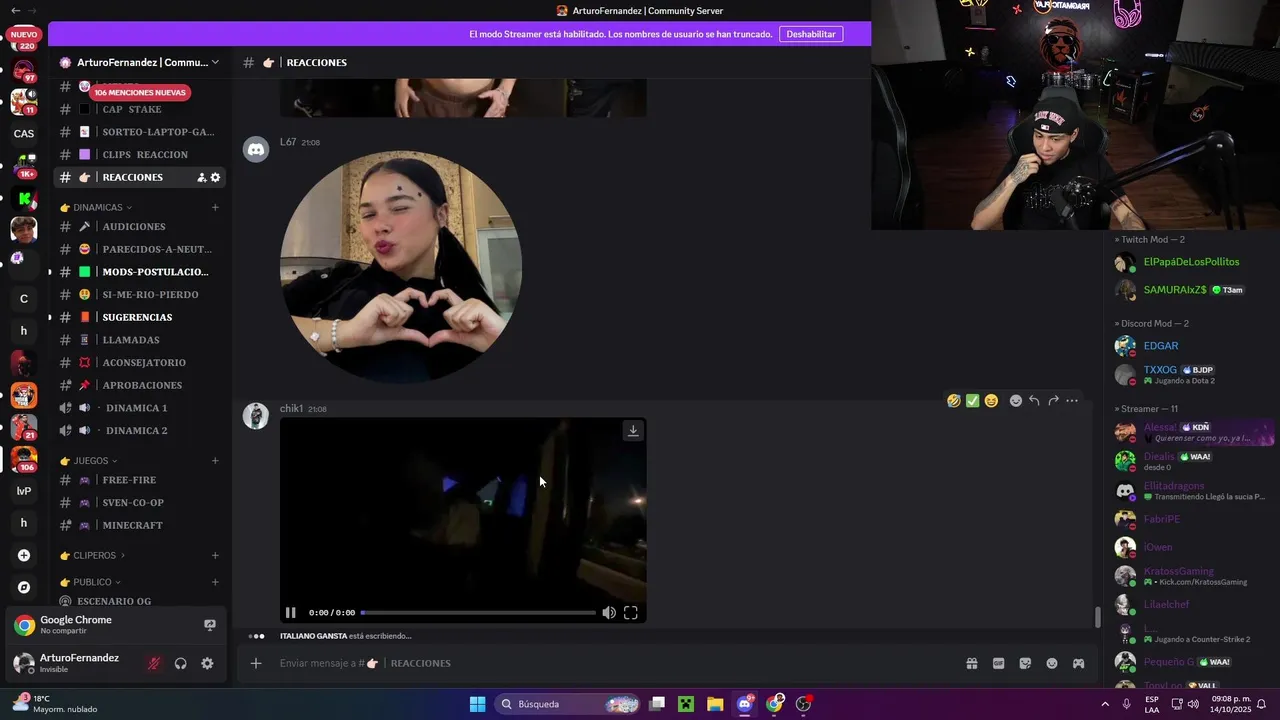This screenshot has height=720, width=1280.
Task: Open the Discord icon in the taskbar
Action: 745,704
